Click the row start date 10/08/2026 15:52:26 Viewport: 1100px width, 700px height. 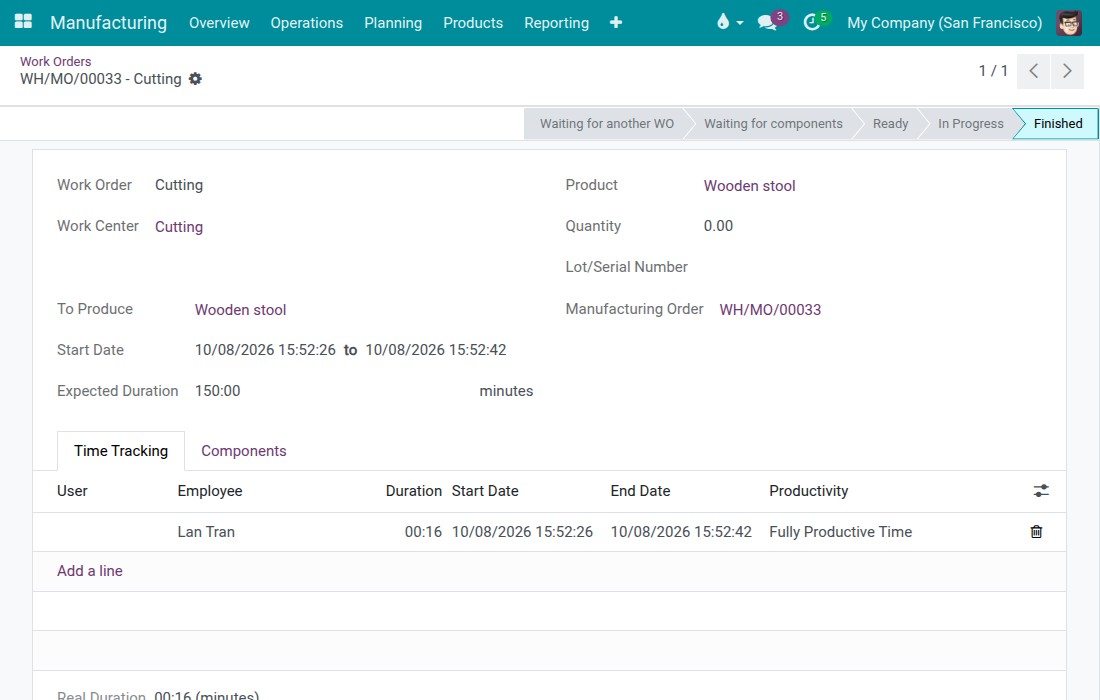pyautogui.click(x=522, y=532)
